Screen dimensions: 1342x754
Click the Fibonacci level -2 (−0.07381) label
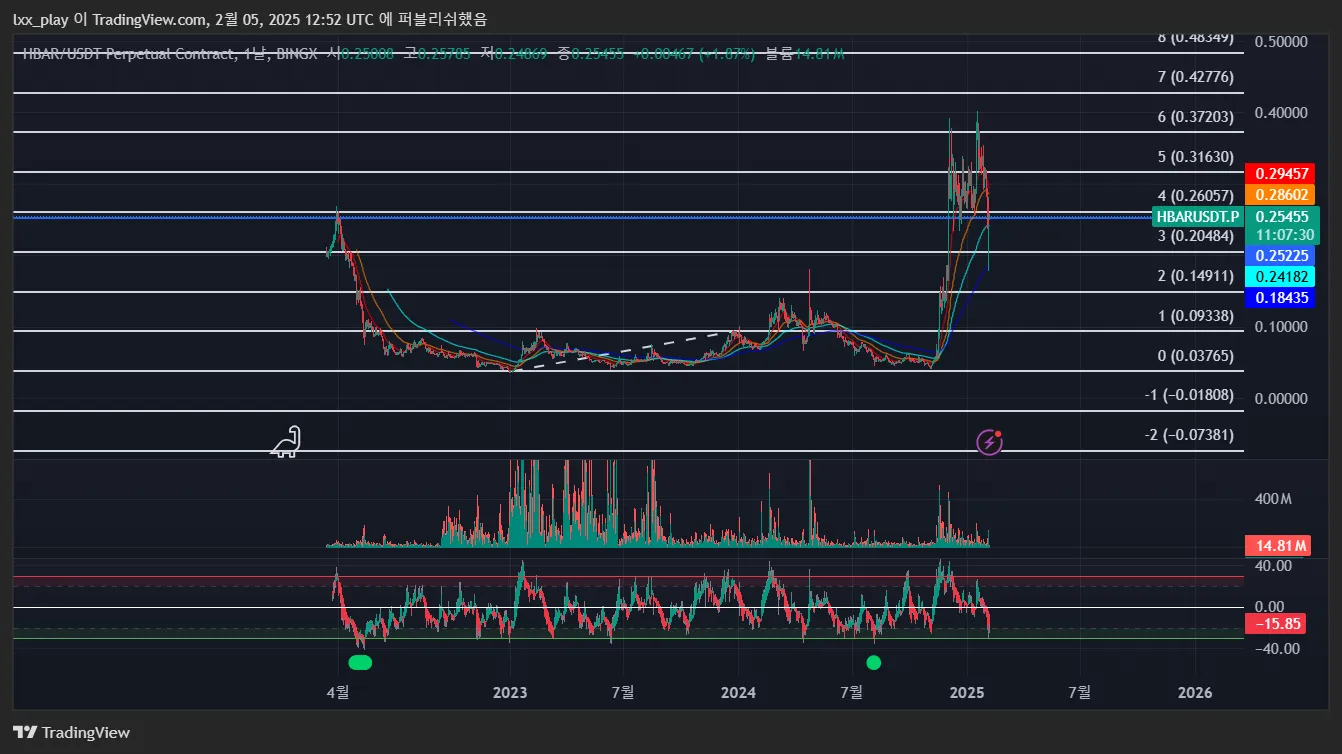pyautogui.click(x=1189, y=435)
